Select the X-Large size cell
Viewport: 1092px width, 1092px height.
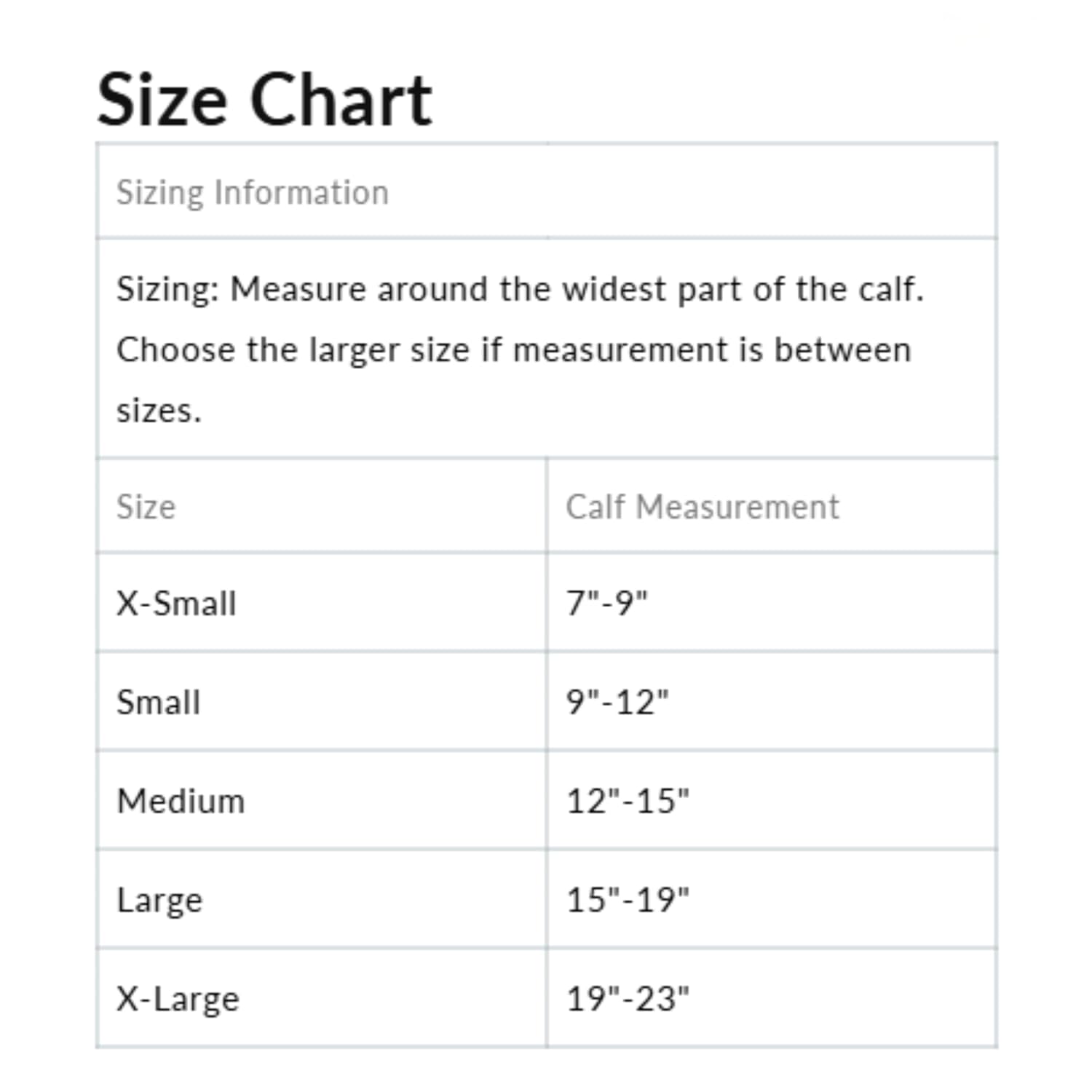[x=178, y=999]
